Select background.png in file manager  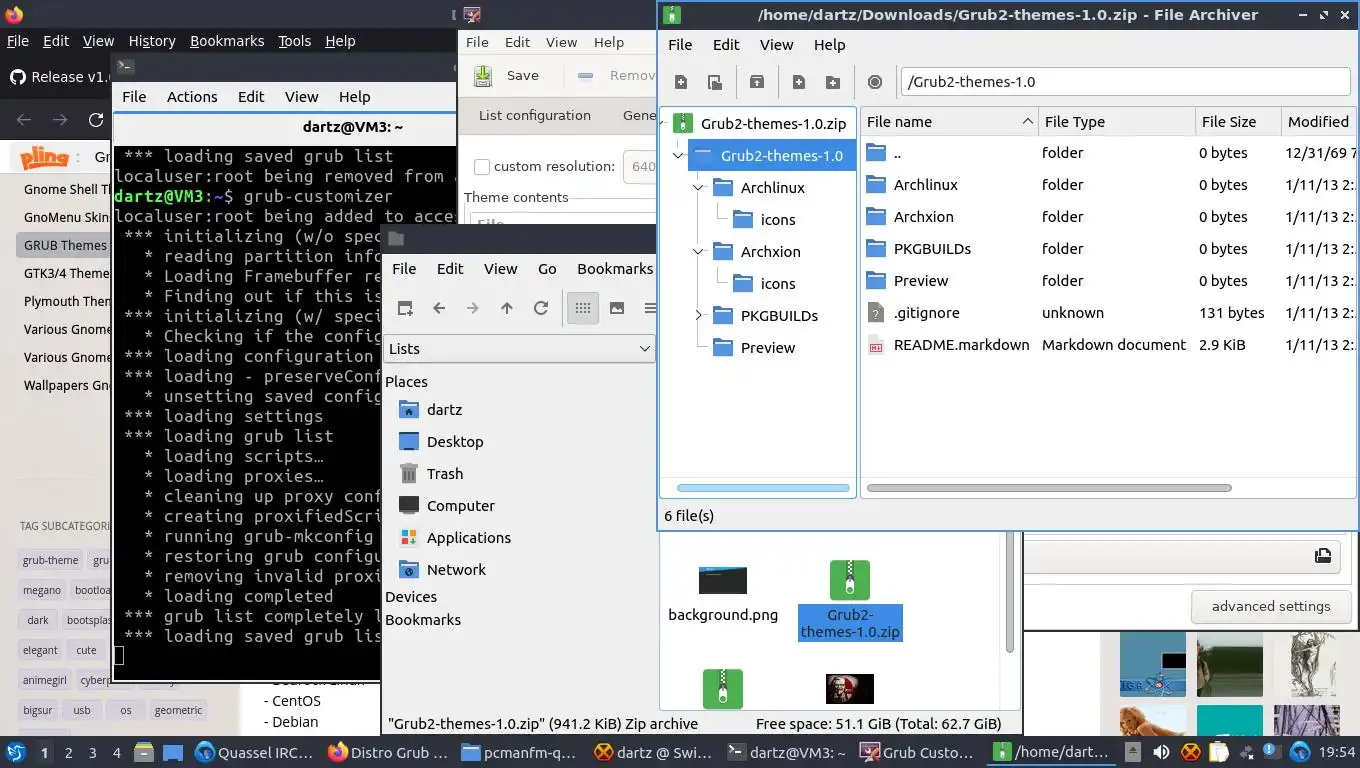tap(723, 595)
